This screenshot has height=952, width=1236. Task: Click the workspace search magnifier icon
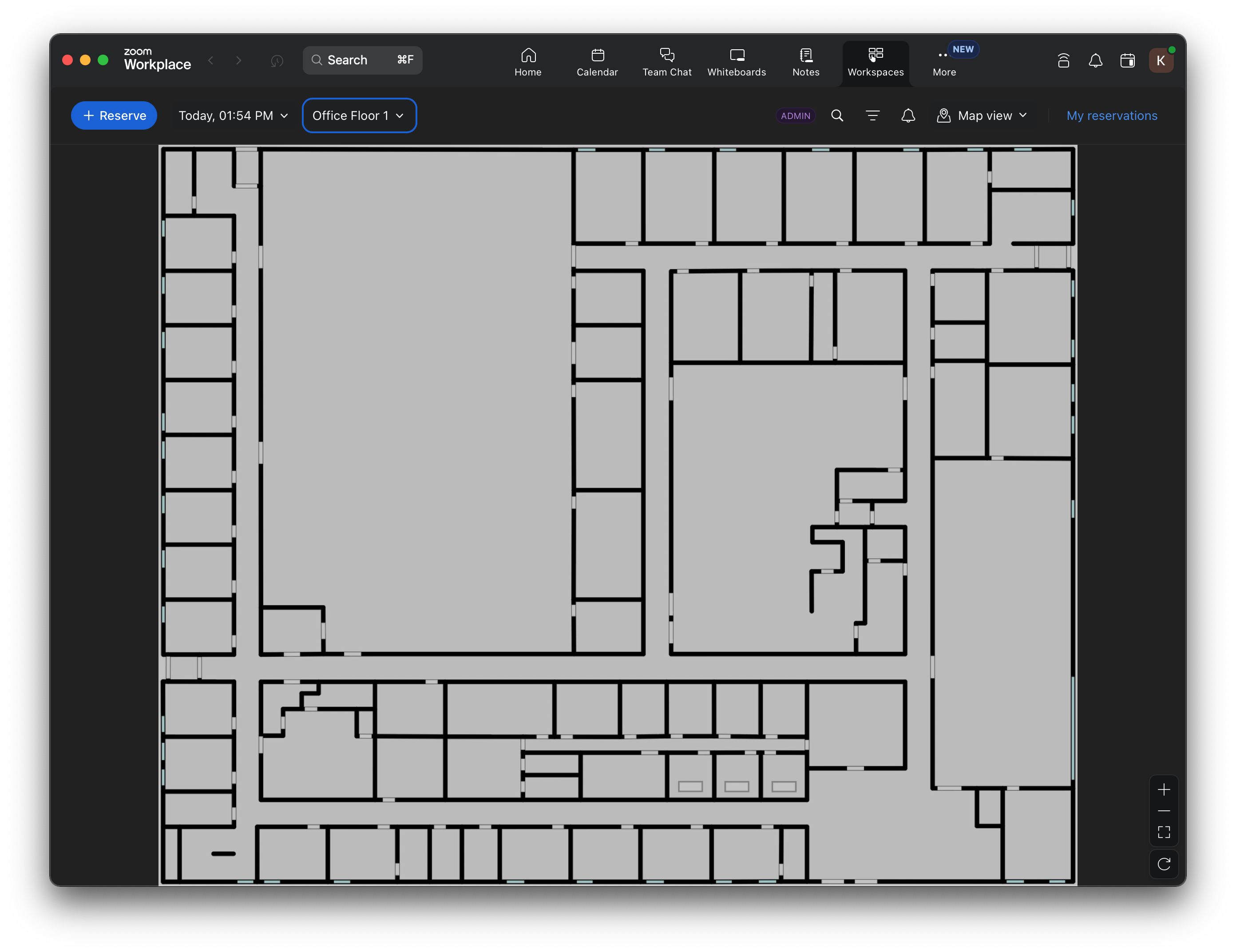(837, 115)
